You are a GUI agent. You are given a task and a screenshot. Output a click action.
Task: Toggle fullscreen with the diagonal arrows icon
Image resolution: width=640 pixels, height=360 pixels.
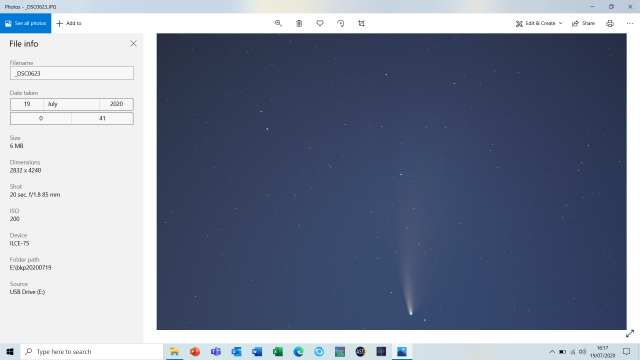coord(630,334)
